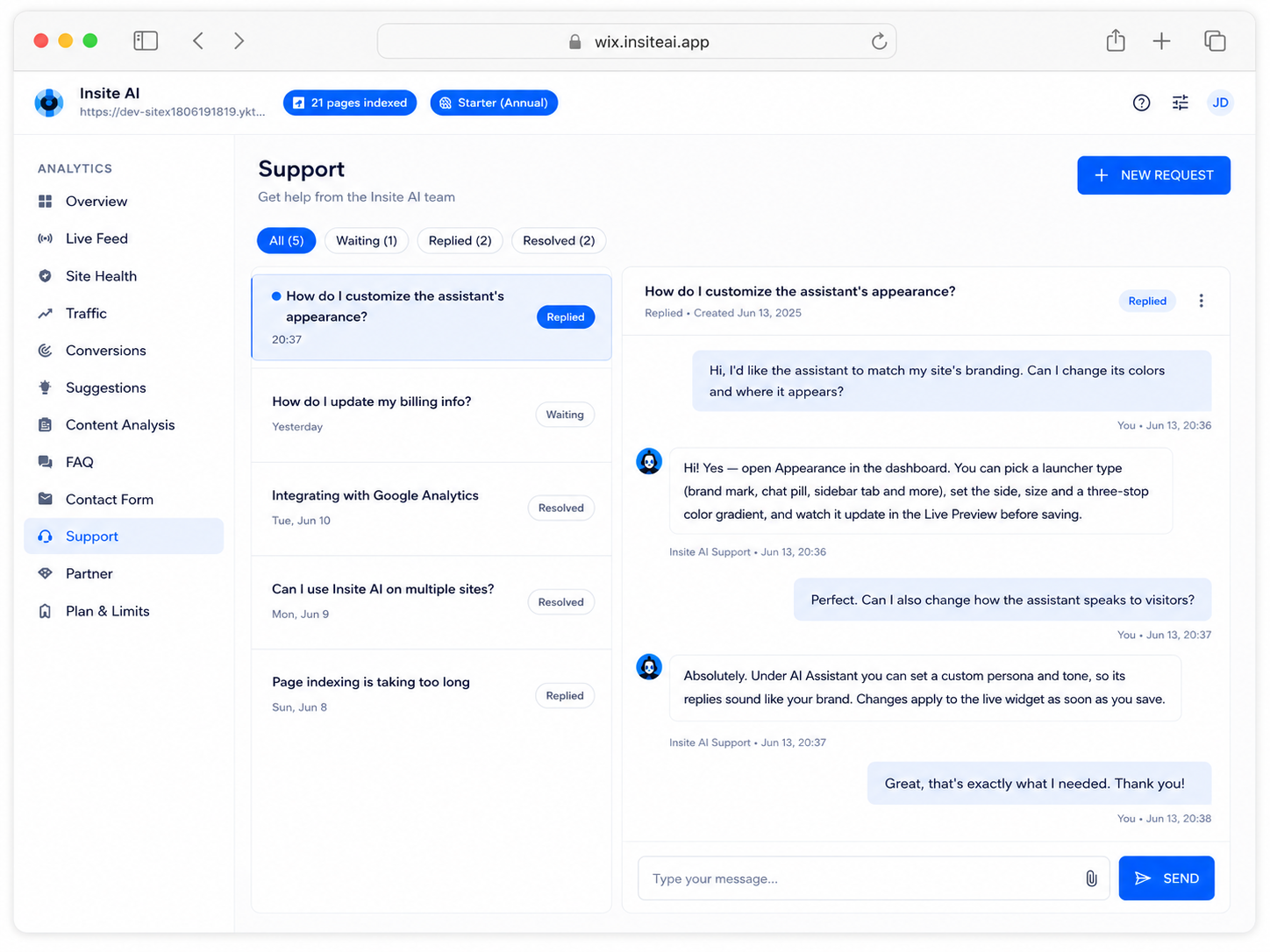1270x952 pixels.
Task: Open the help question mark icon
Action: [1141, 103]
